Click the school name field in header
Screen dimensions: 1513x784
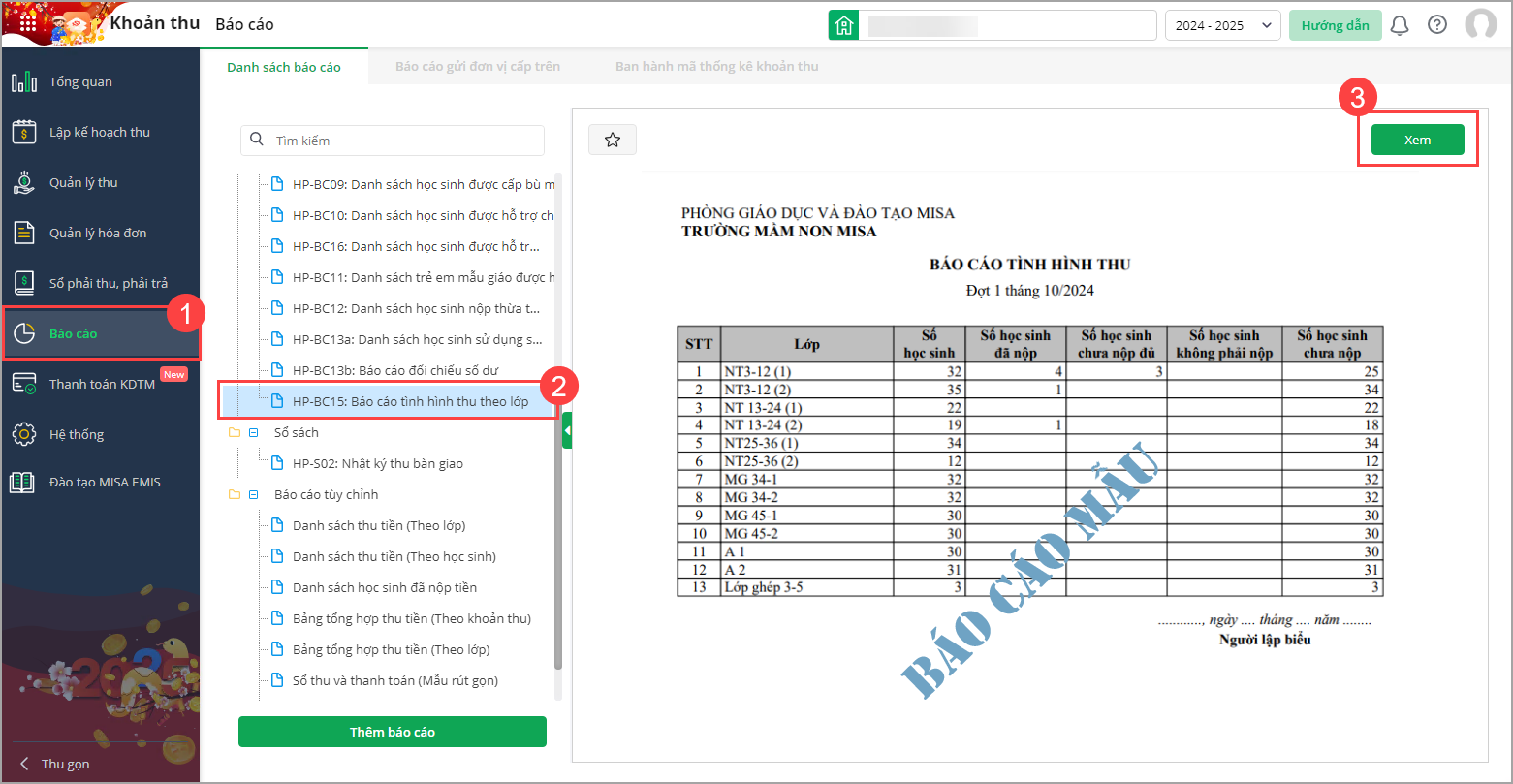click(x=1008, y=25)
